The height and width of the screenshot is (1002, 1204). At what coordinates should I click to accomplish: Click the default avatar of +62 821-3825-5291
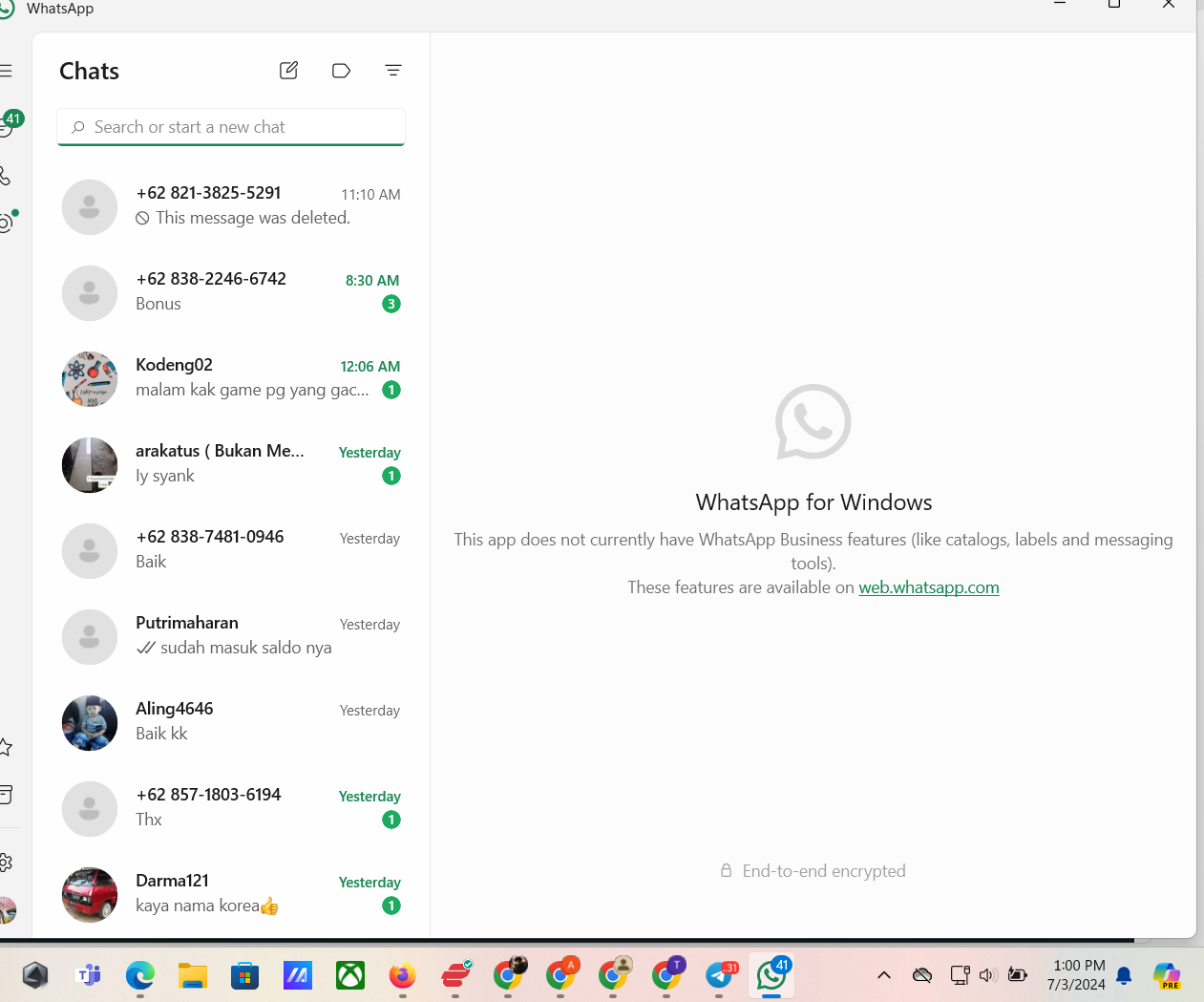pyautogui.click(x=90, y=207)
